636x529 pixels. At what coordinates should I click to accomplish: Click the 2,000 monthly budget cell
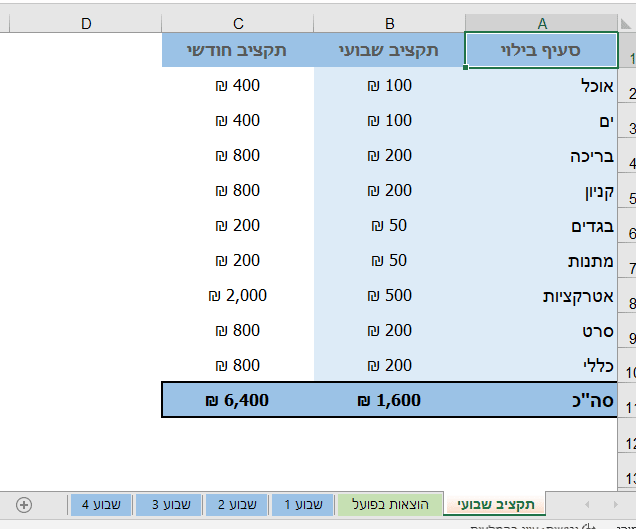point(238,295)
